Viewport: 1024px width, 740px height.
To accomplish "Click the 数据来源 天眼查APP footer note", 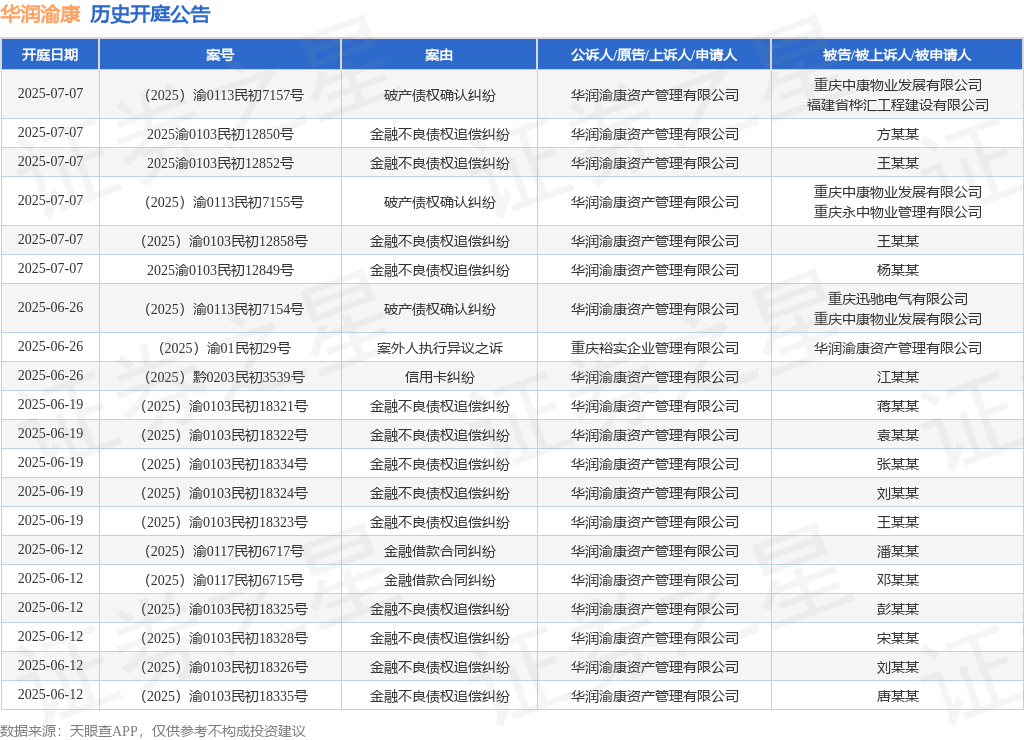I will point(153,731).
